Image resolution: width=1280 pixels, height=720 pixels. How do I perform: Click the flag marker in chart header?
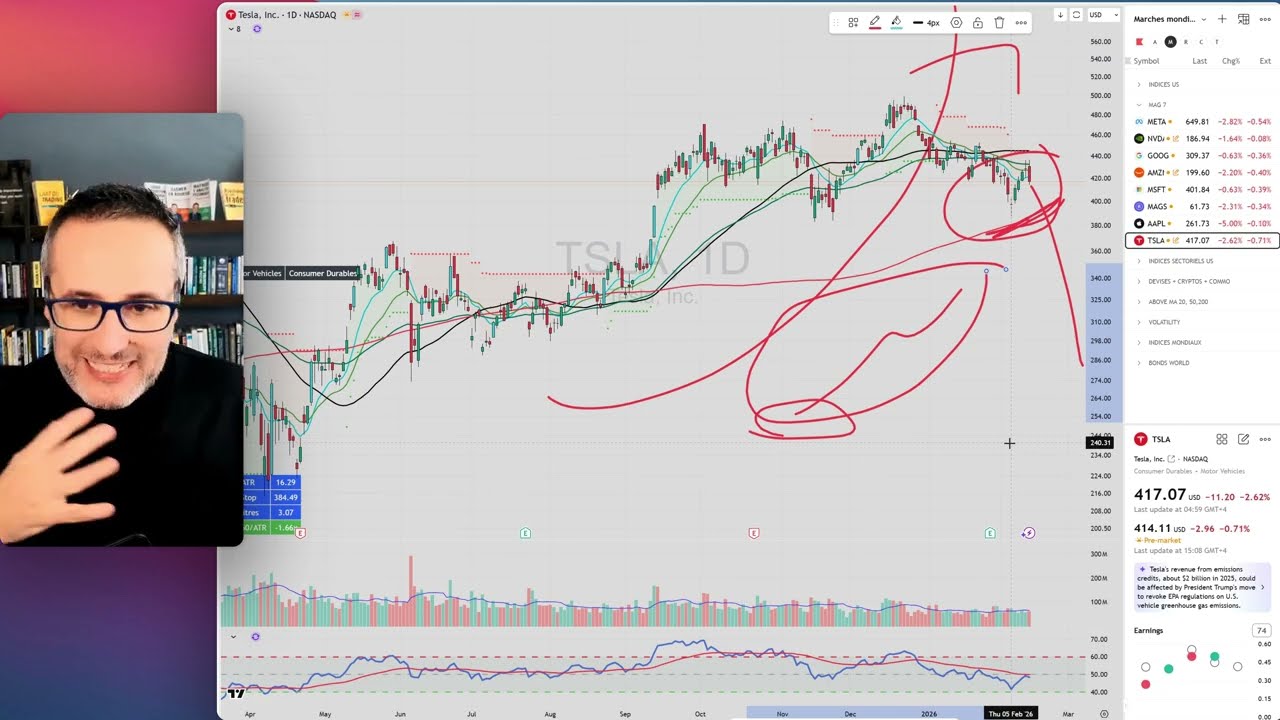pyautogui.click(x=348, y=15)
